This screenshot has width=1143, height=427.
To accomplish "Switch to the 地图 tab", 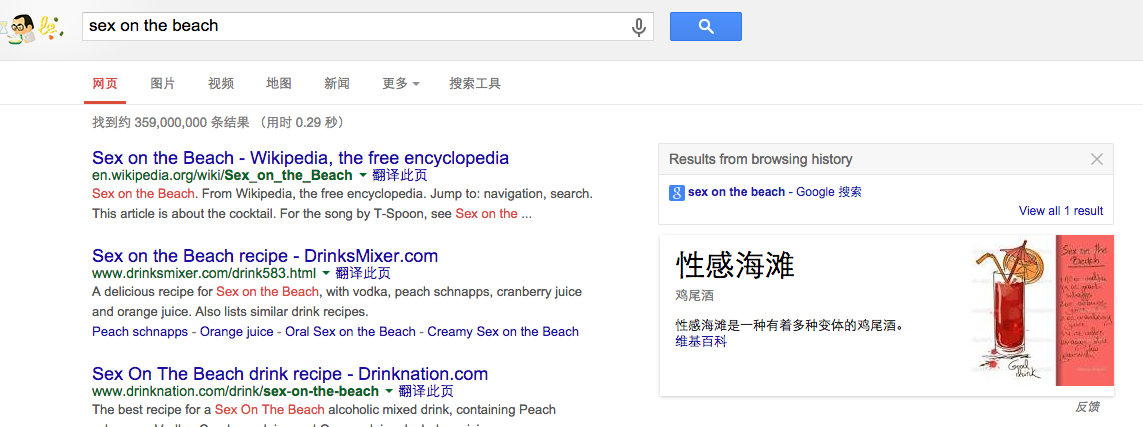I will (279, 84).
